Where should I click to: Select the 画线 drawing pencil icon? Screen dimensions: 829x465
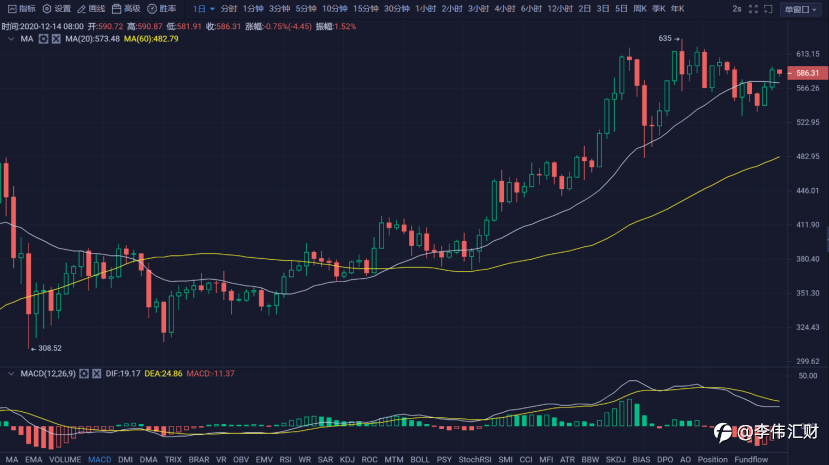[81, 9]
